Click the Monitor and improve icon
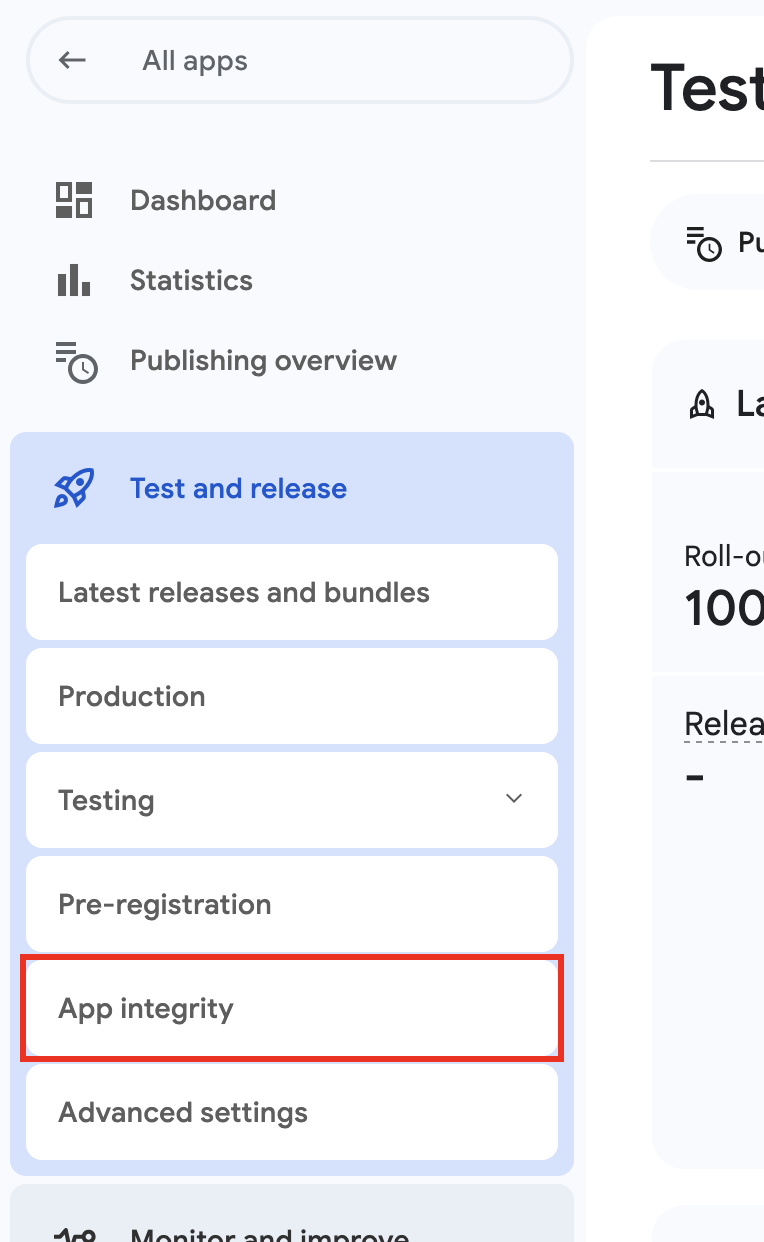 (x=74, y=1234)
